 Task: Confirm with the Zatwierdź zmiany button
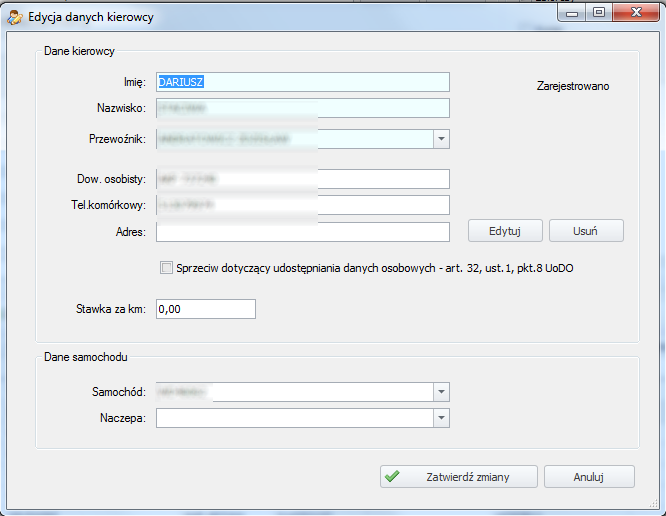pyautogui.click(x=459, y=477)
